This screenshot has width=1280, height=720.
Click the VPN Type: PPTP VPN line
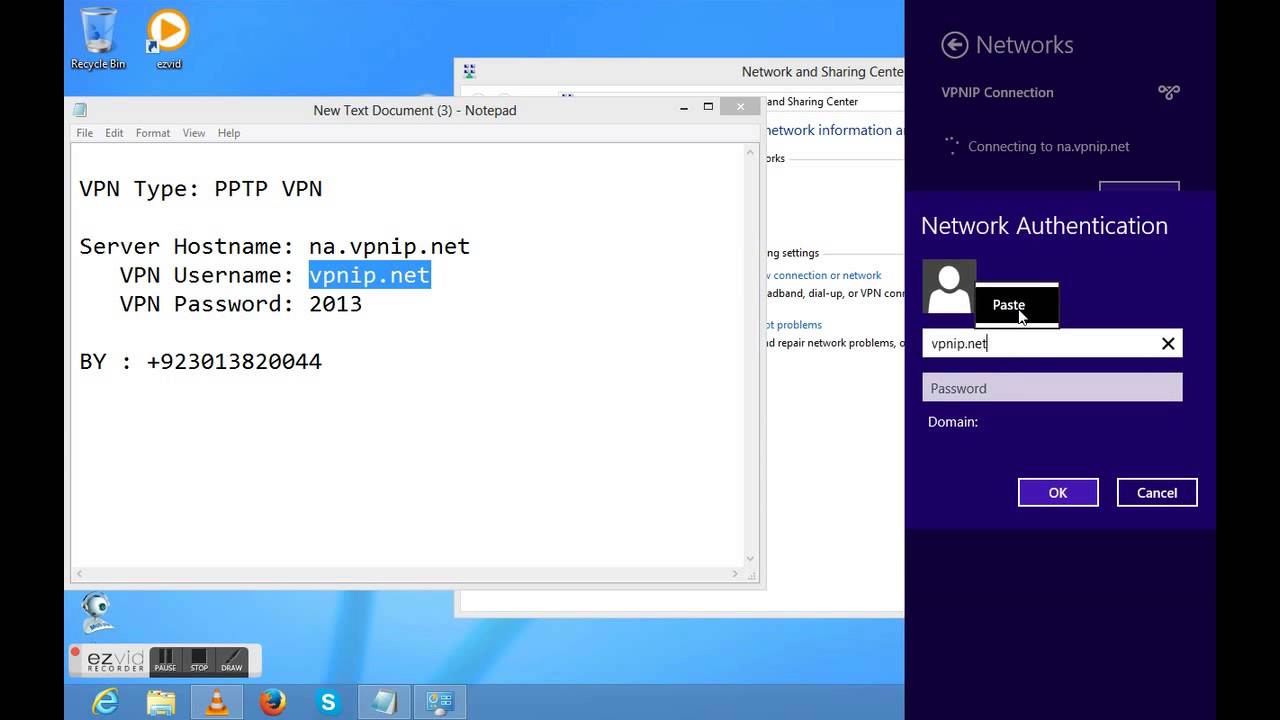coord(200,189)
